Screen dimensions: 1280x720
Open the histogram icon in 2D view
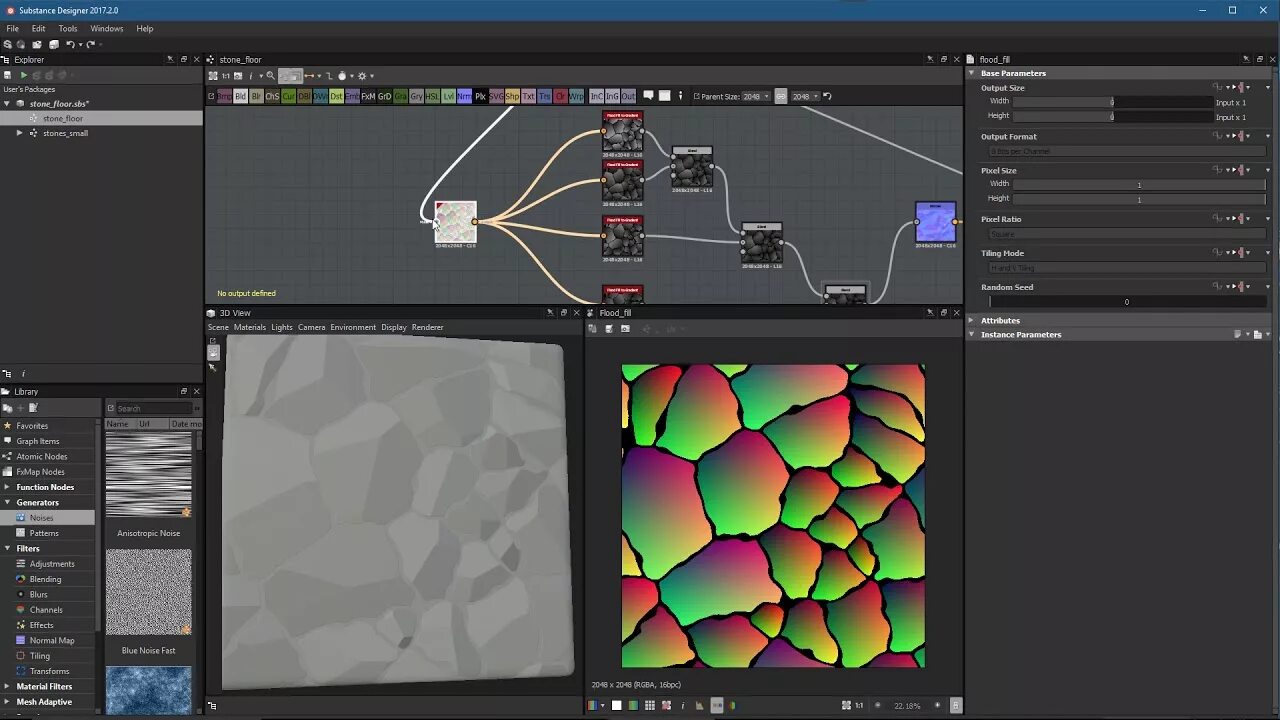click(x=699, y=705)
